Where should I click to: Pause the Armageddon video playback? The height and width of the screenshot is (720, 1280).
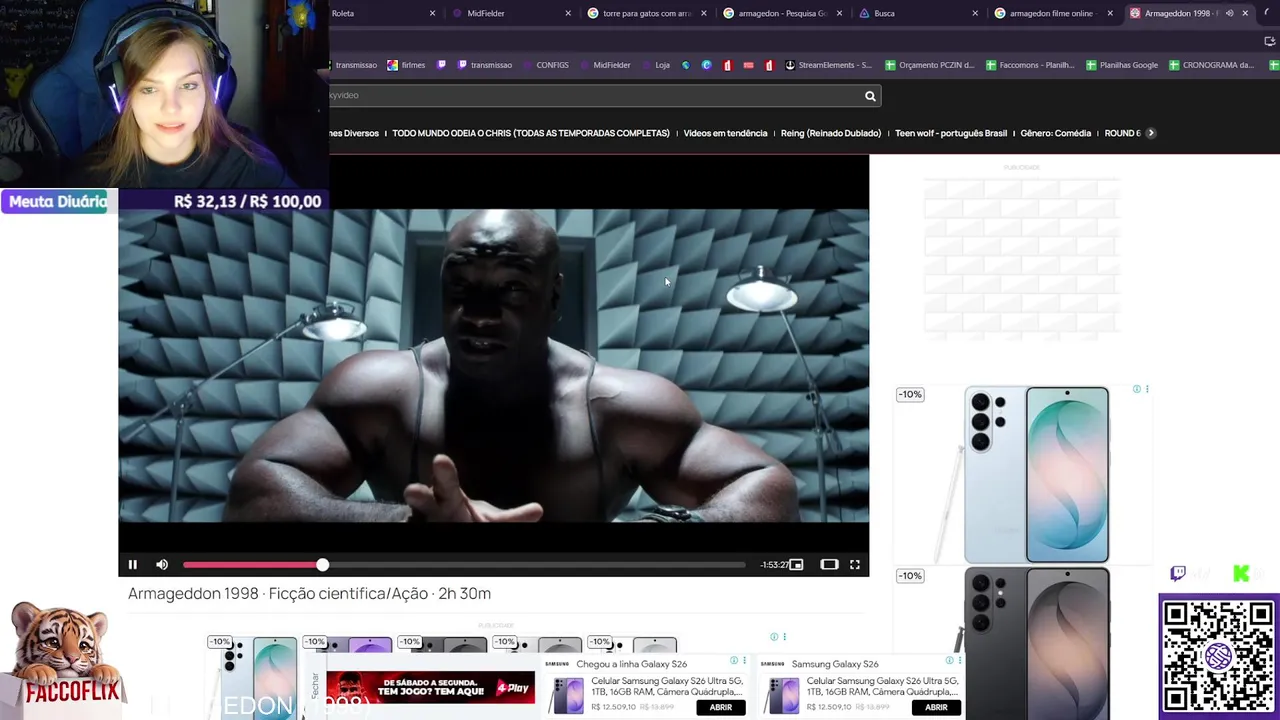[132, 565]
